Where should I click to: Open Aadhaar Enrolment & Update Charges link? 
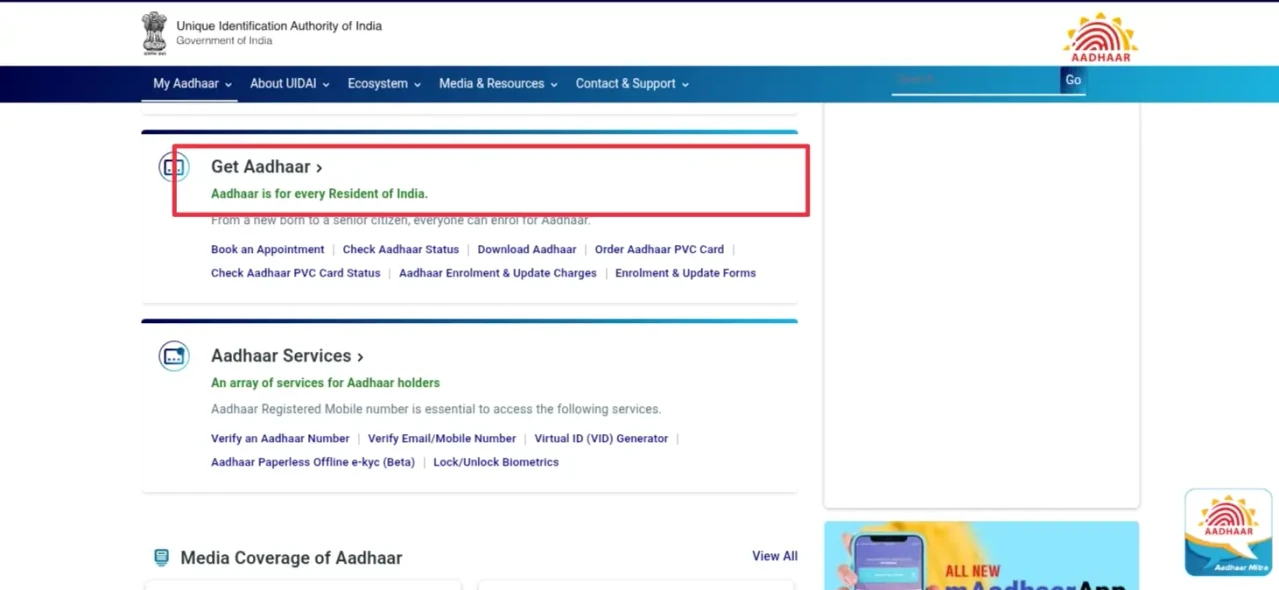coord(498,273)
